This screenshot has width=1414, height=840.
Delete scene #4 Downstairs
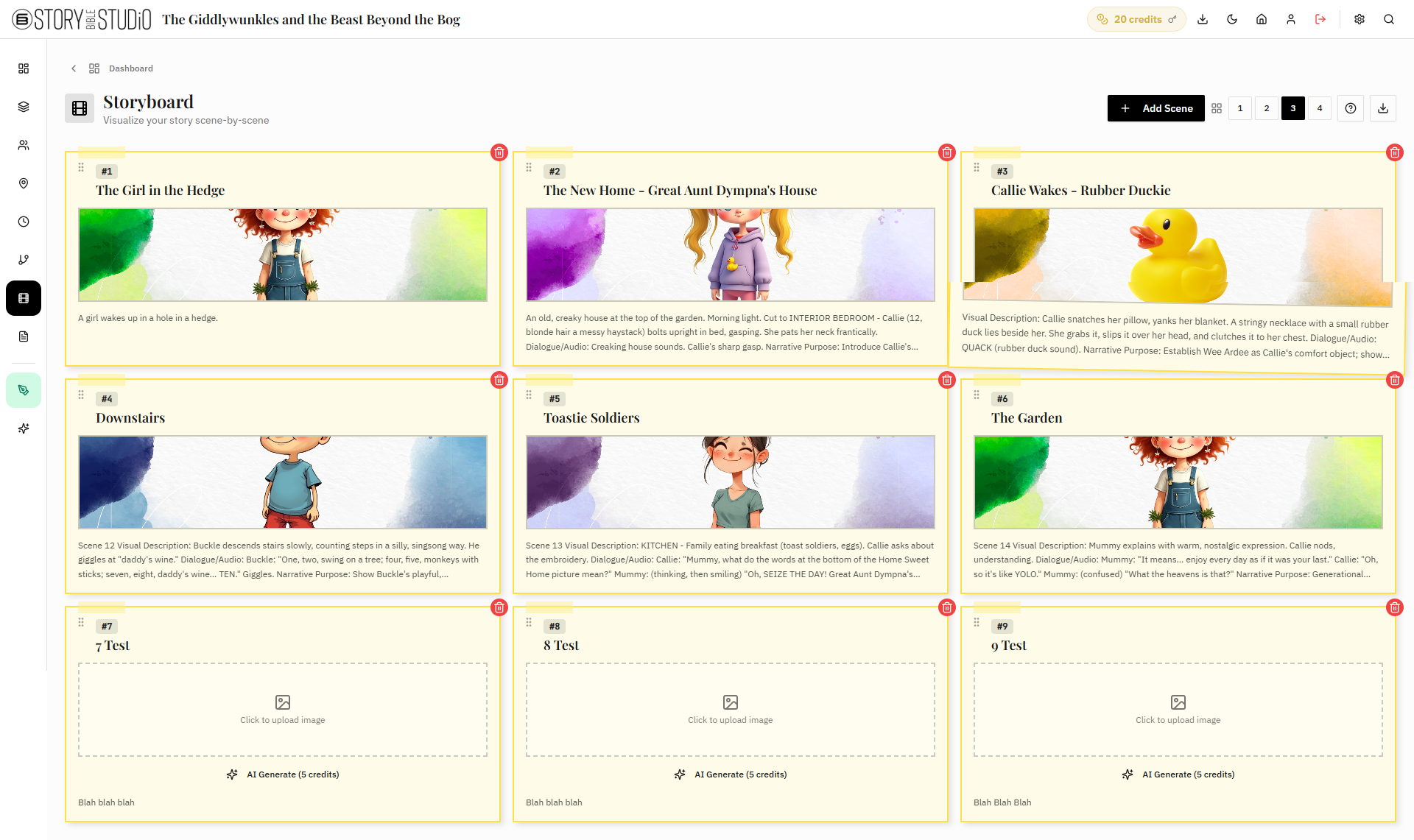(499, 380)
